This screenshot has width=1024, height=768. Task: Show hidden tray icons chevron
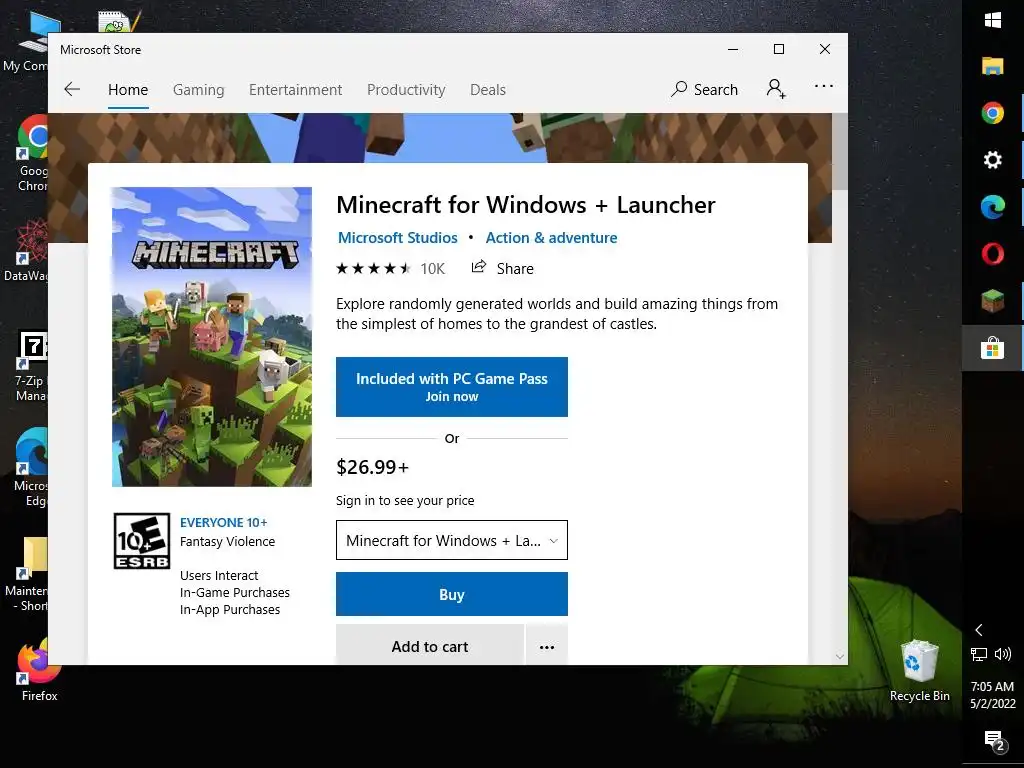978,630
